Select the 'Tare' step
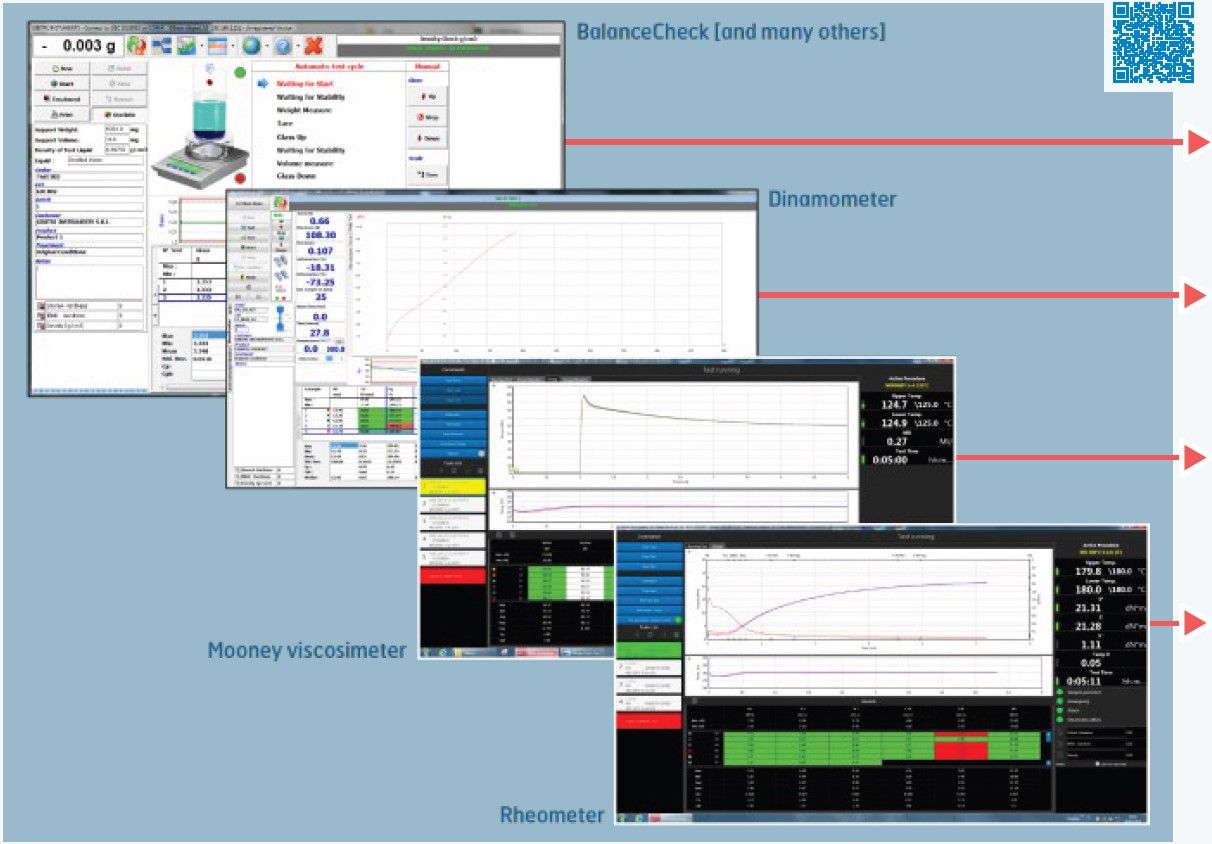1212x844 pixels. (x=286, y=123)
